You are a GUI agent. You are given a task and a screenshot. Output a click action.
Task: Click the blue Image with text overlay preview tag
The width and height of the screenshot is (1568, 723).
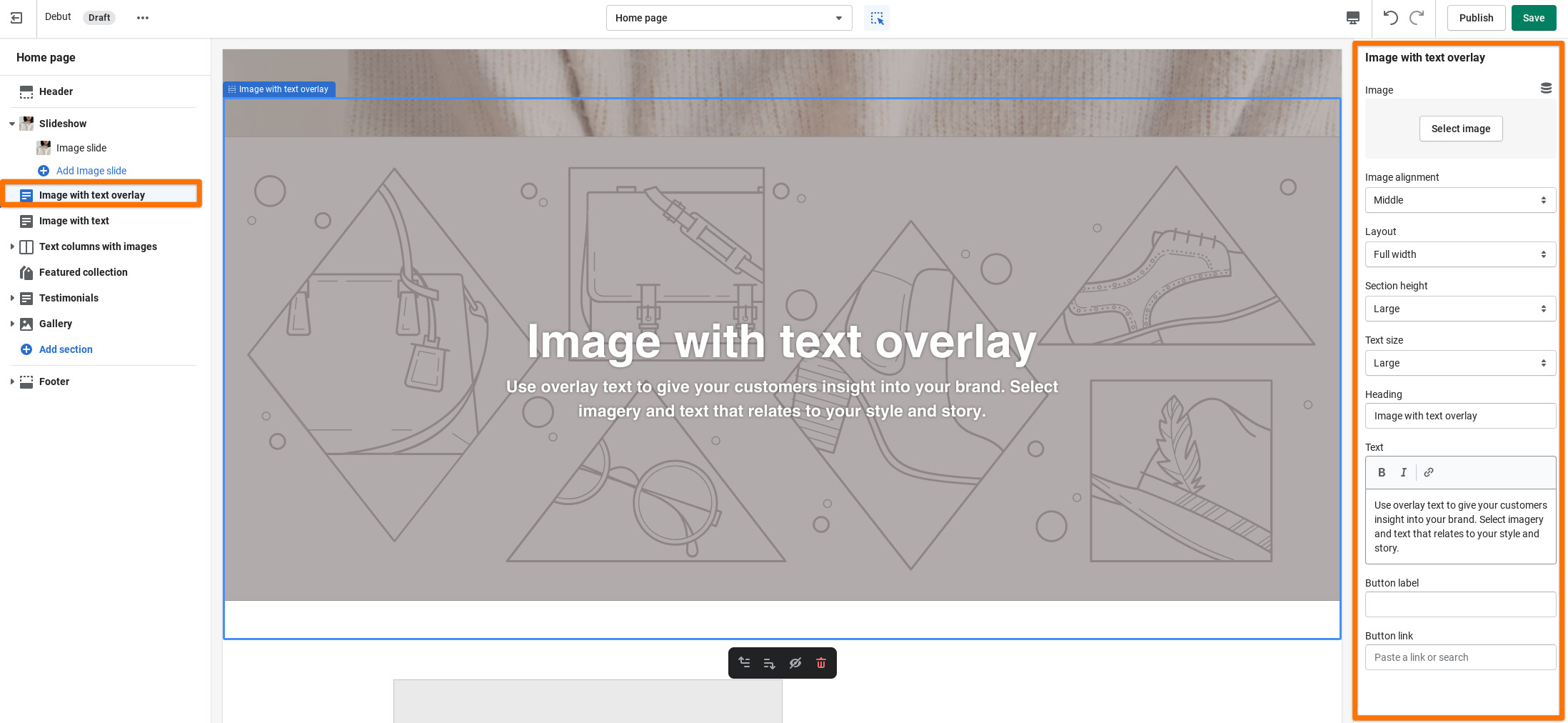click(x=278, y=89)
